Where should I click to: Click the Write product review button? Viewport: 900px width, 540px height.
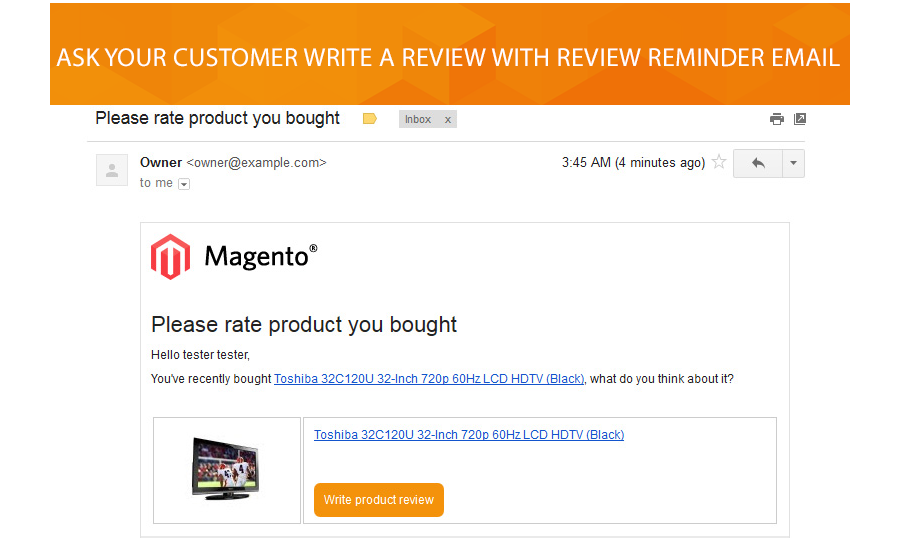379,500
